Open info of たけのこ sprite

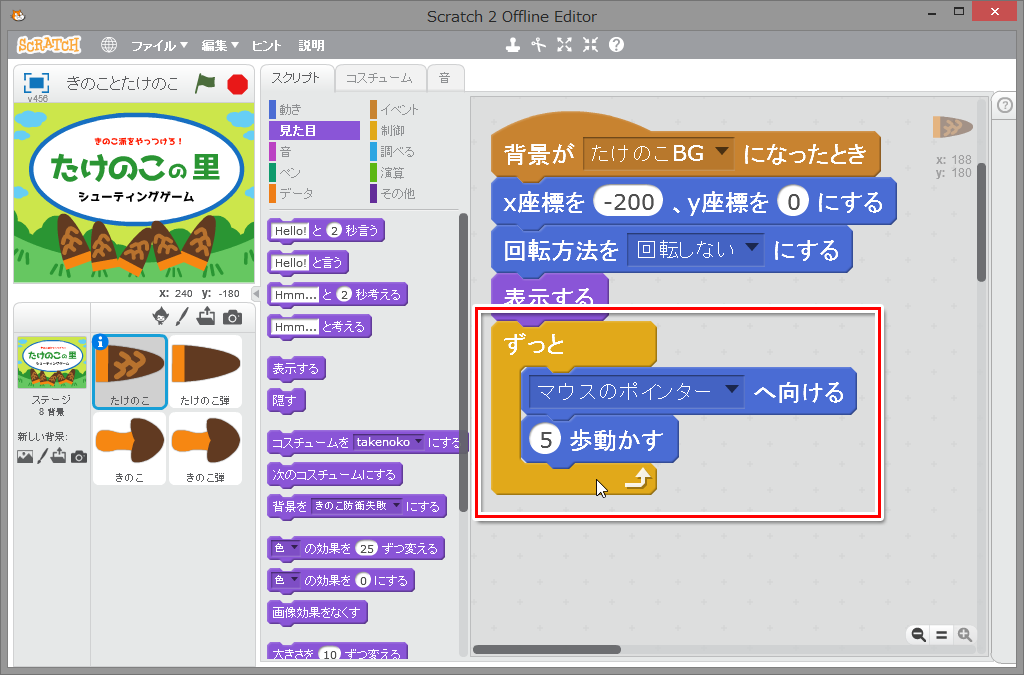(x=101, y=343)
